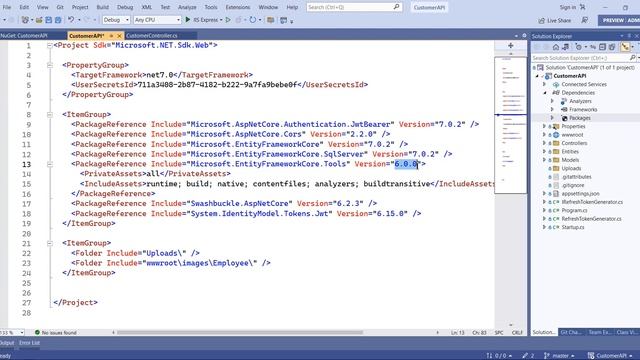The image size is (640, 360).
Task: Expand the Analyzers node
Action: tap(552, 101)
